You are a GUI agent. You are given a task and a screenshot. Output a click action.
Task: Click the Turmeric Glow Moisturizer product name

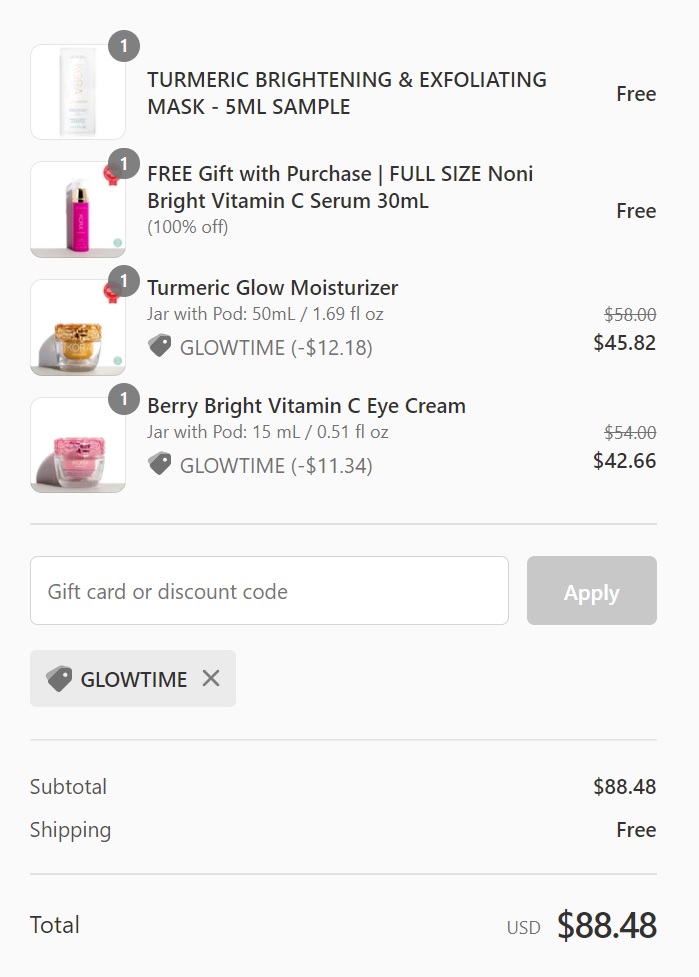(x=272, y=288)
